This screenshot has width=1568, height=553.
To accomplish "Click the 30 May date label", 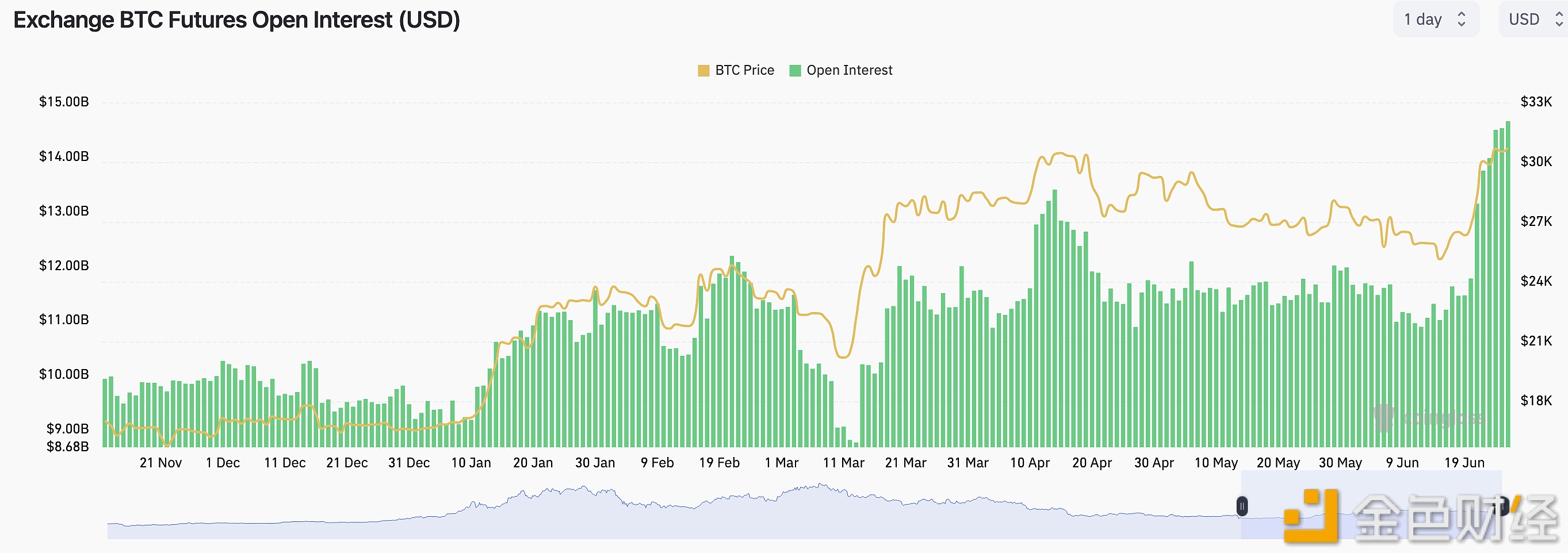I will 1340,463.
